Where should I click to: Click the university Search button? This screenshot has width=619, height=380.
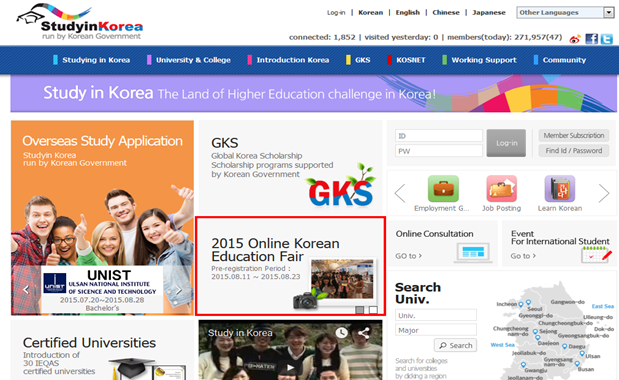point(456,345)
